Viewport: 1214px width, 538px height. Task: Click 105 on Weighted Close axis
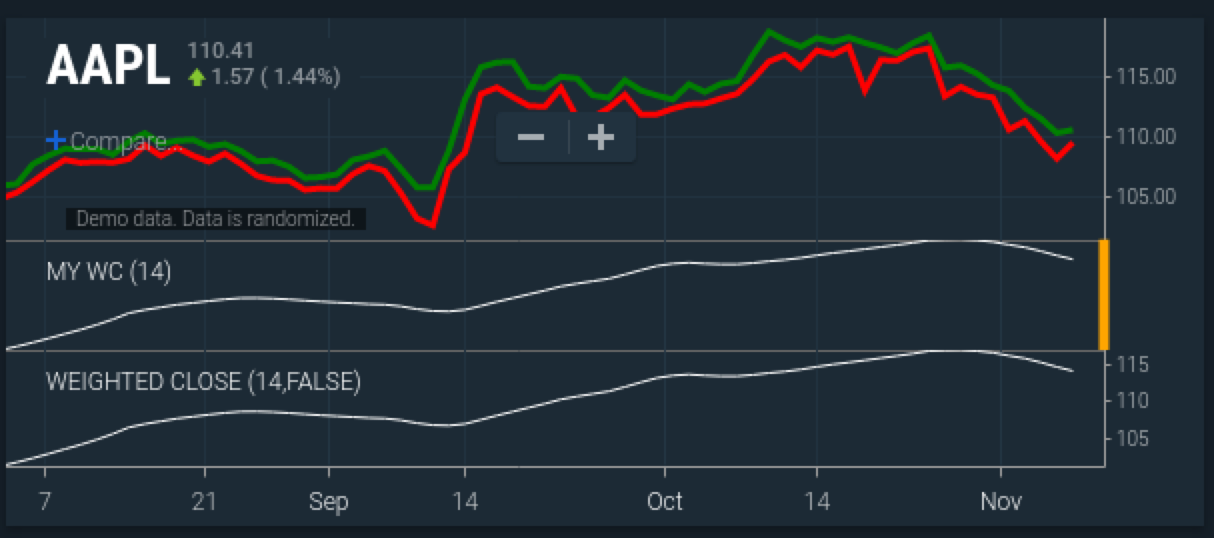(1133, 439)
